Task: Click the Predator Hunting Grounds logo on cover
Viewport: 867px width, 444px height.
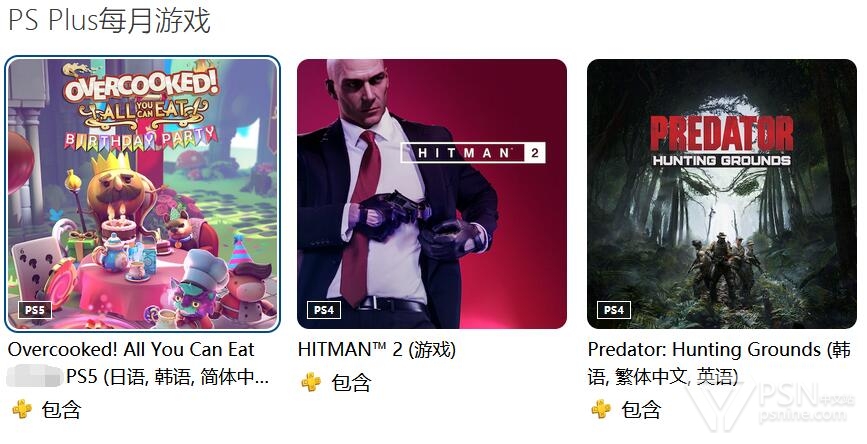Action: pos(722,140)
